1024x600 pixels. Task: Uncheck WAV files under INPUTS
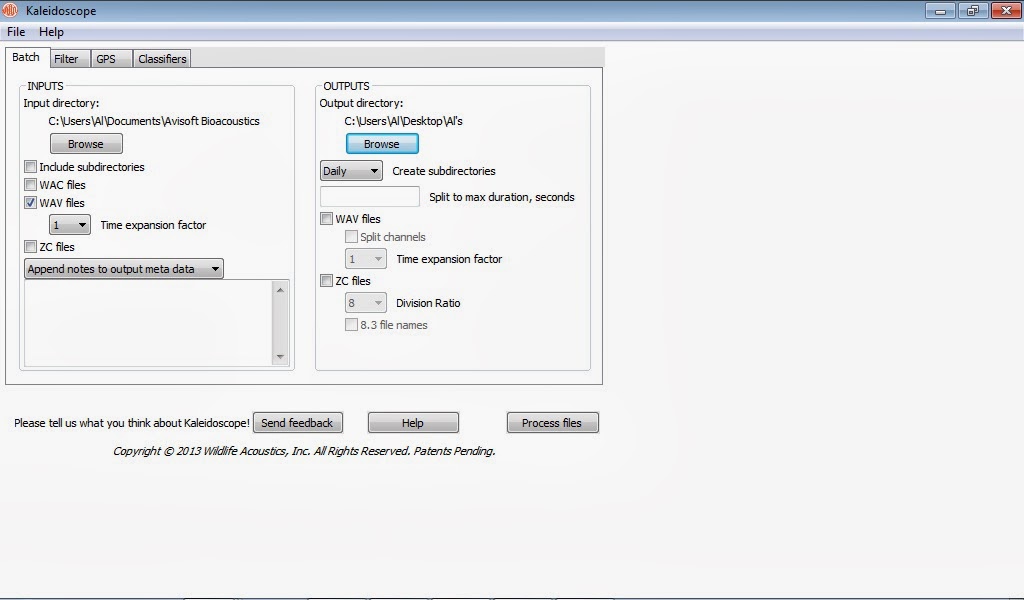tap(30, 202)
